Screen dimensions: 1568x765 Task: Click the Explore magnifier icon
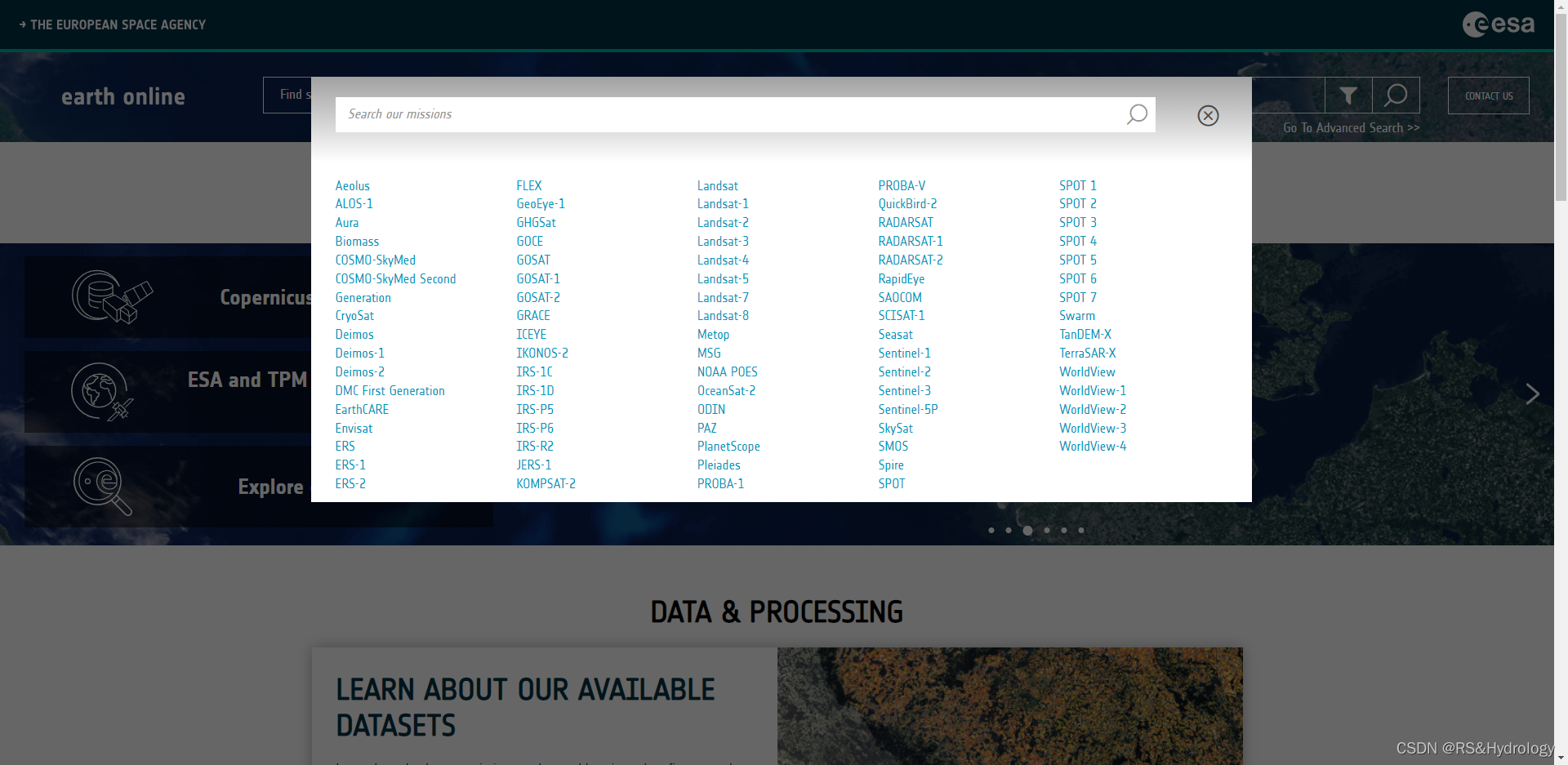click(x=102, y=487)
